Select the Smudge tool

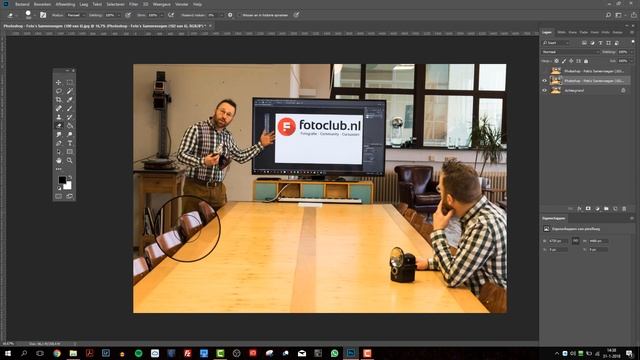tap(59, 134)
